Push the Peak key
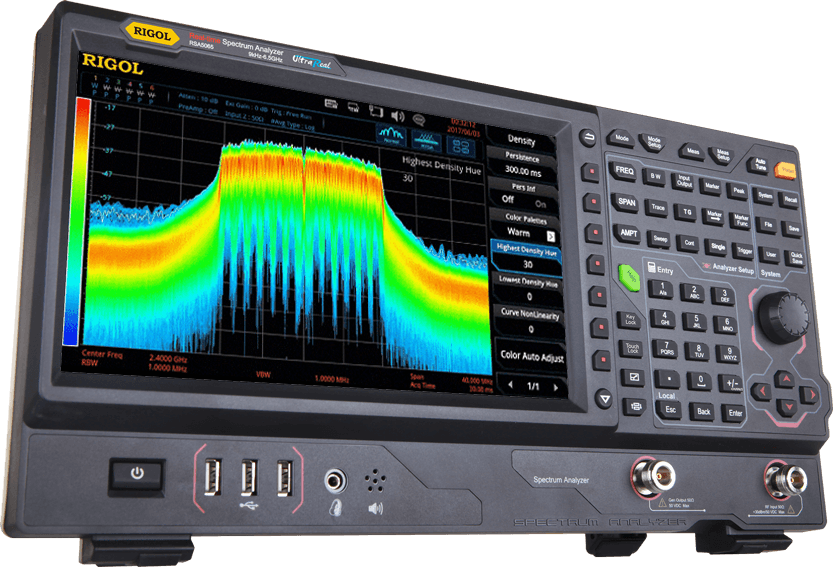 point(738,190)
